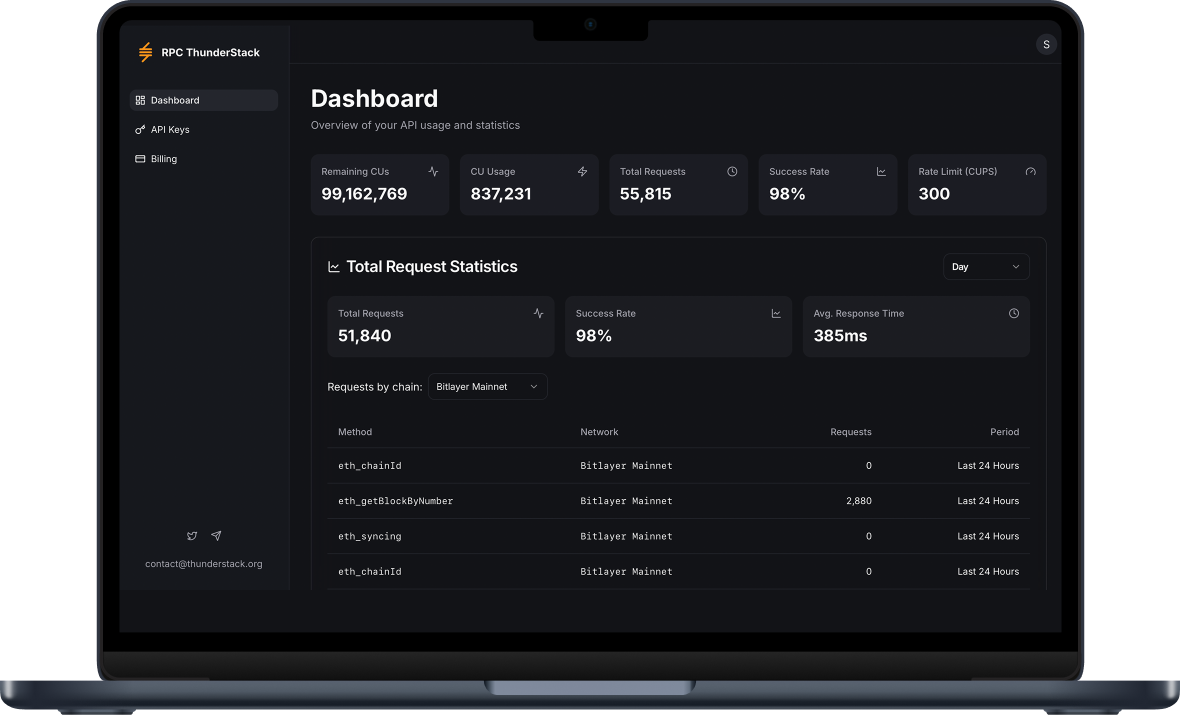Click the RPC ThunderStack brand name
This screenshot has height=715, width=1180.
coord(210,53)
